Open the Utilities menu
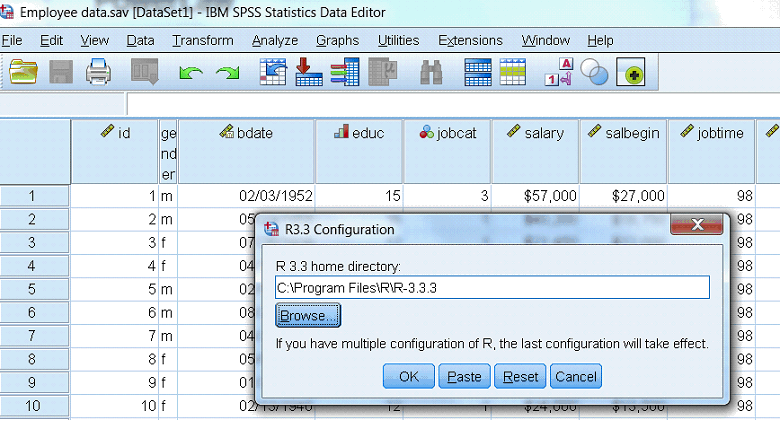Image resolution: width=781 pixels, height=421 pixels. [x=398, y=40]
